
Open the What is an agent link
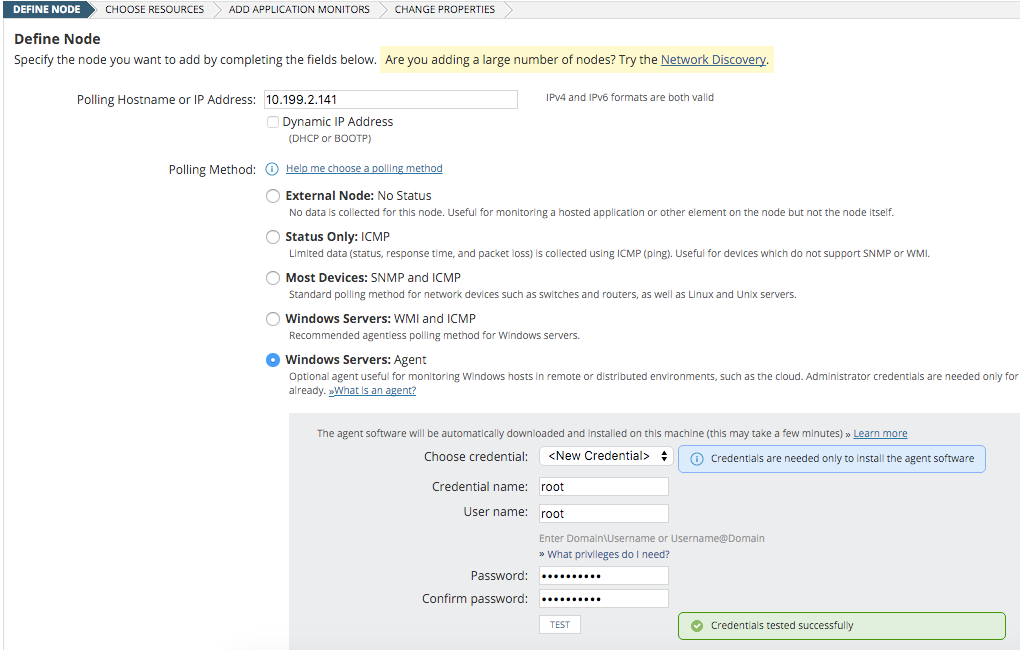point(372,391)
